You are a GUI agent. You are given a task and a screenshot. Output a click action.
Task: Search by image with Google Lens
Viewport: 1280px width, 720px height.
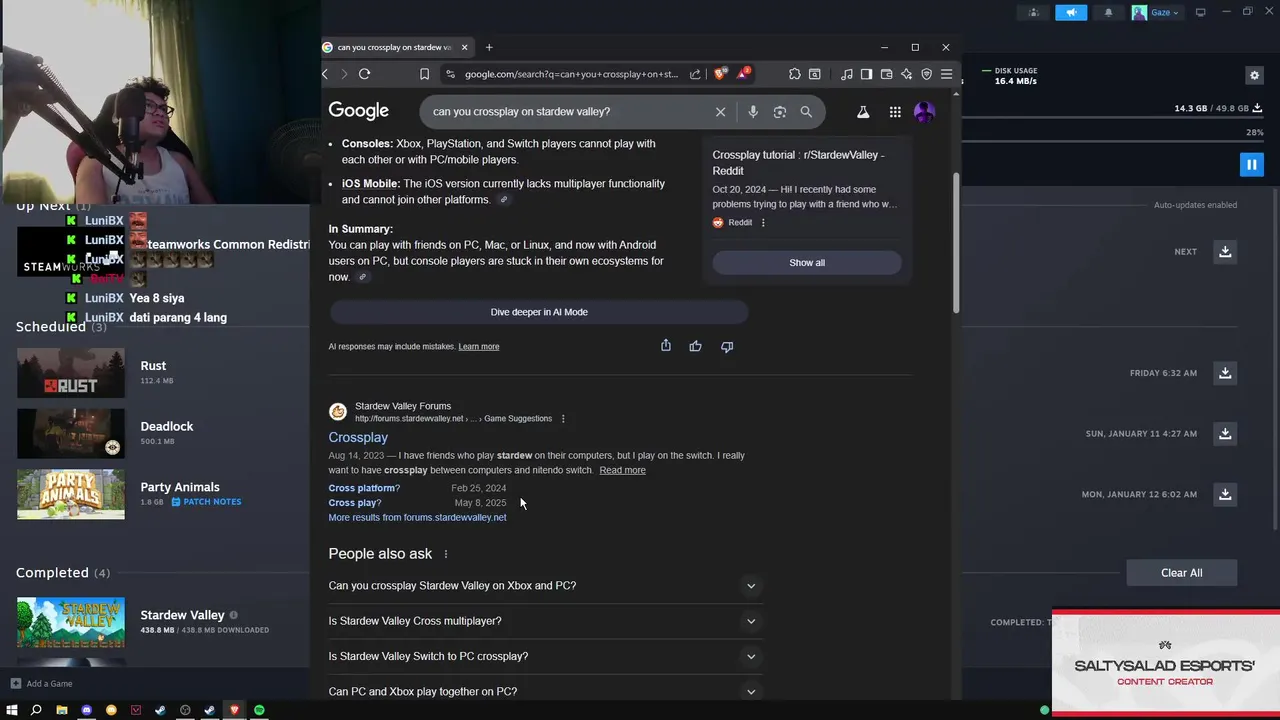click(x=780, y=112)
